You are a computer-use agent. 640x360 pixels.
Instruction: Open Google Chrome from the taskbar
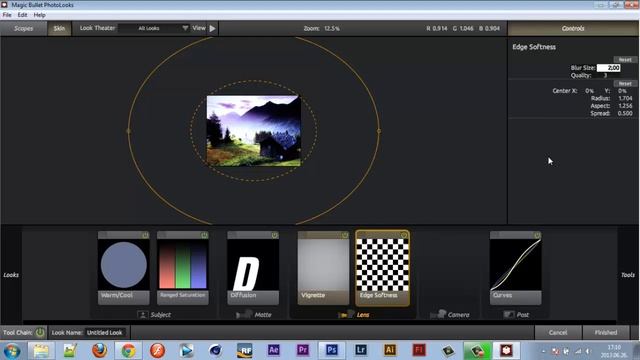(128, 351)
